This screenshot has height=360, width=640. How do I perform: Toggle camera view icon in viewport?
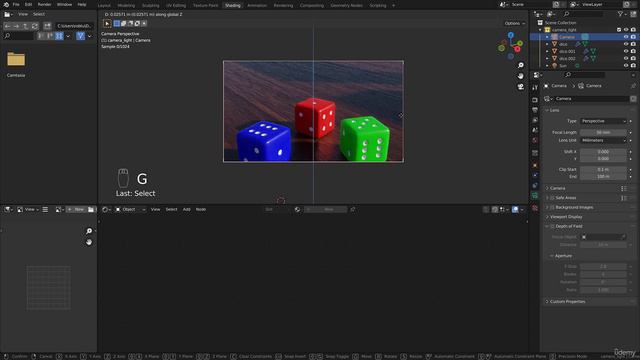[x=520, y=87]
